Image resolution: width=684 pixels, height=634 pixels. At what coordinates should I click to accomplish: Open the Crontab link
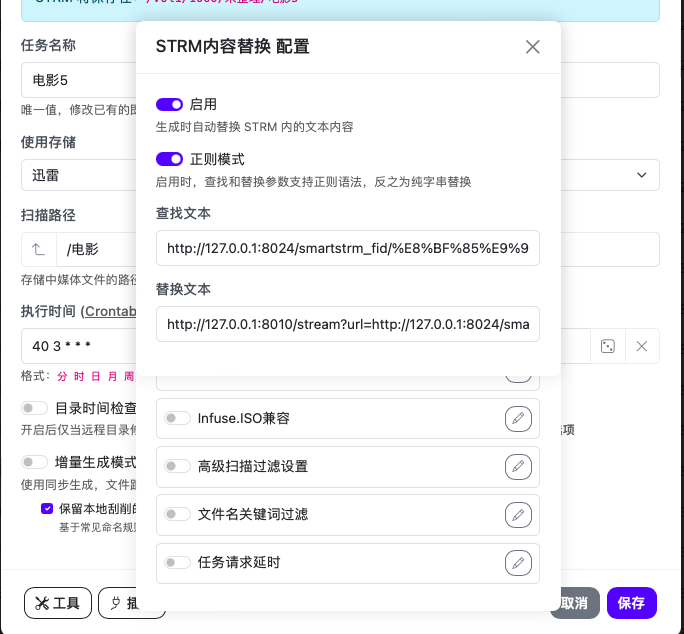110,311
